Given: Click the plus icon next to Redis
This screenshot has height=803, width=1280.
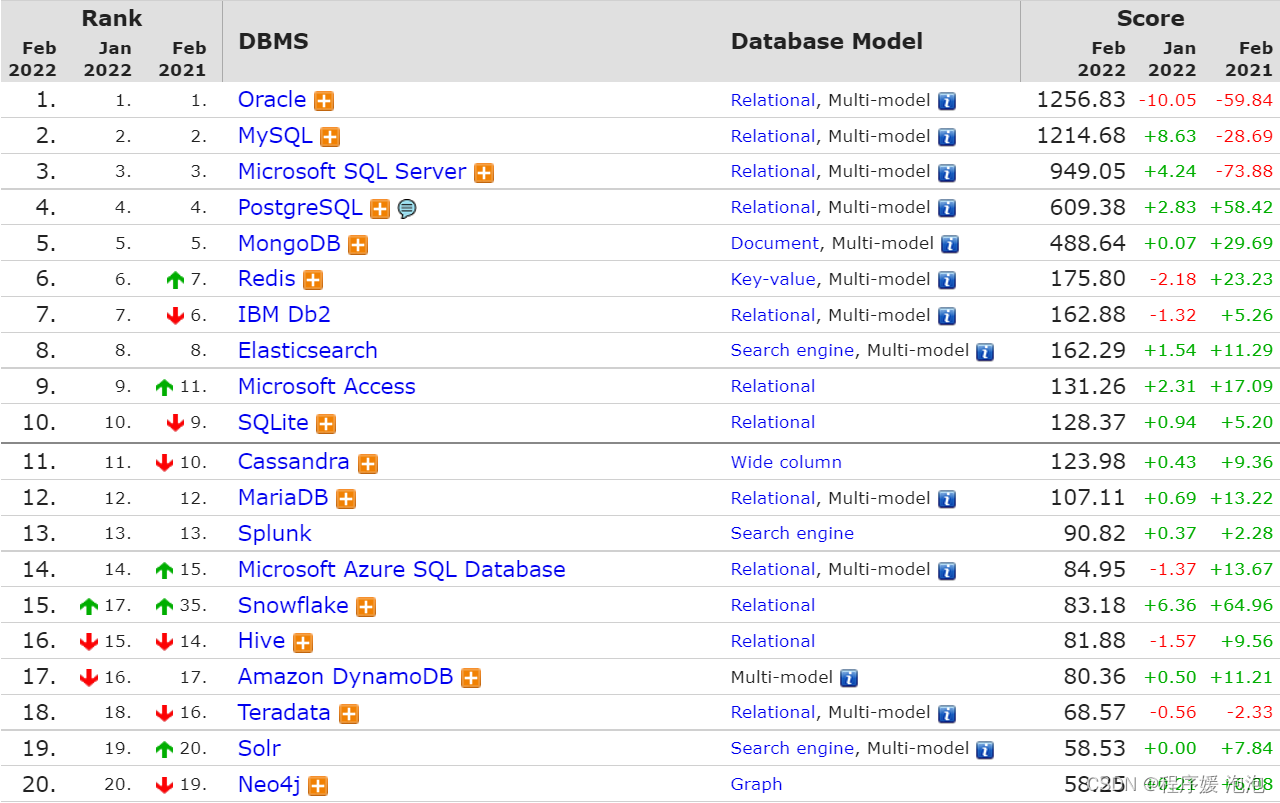Looking at the screenshot, I should (x=313, y=280).
